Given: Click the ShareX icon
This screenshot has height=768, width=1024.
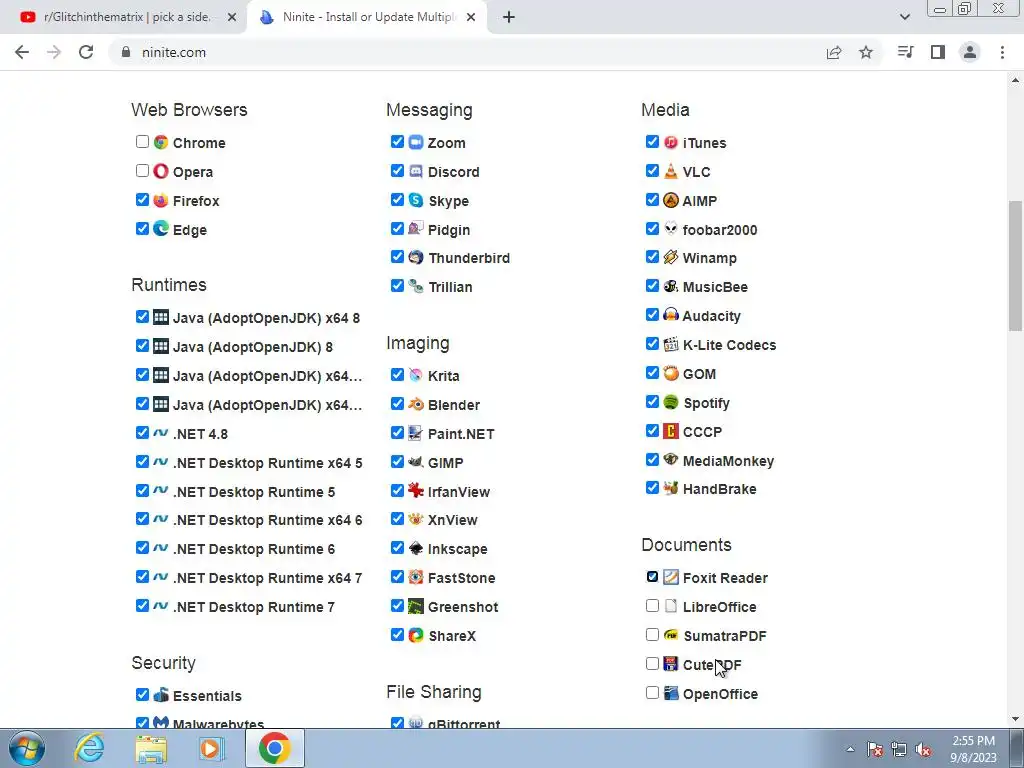Looking at the screenshot, I should [416, 635].
